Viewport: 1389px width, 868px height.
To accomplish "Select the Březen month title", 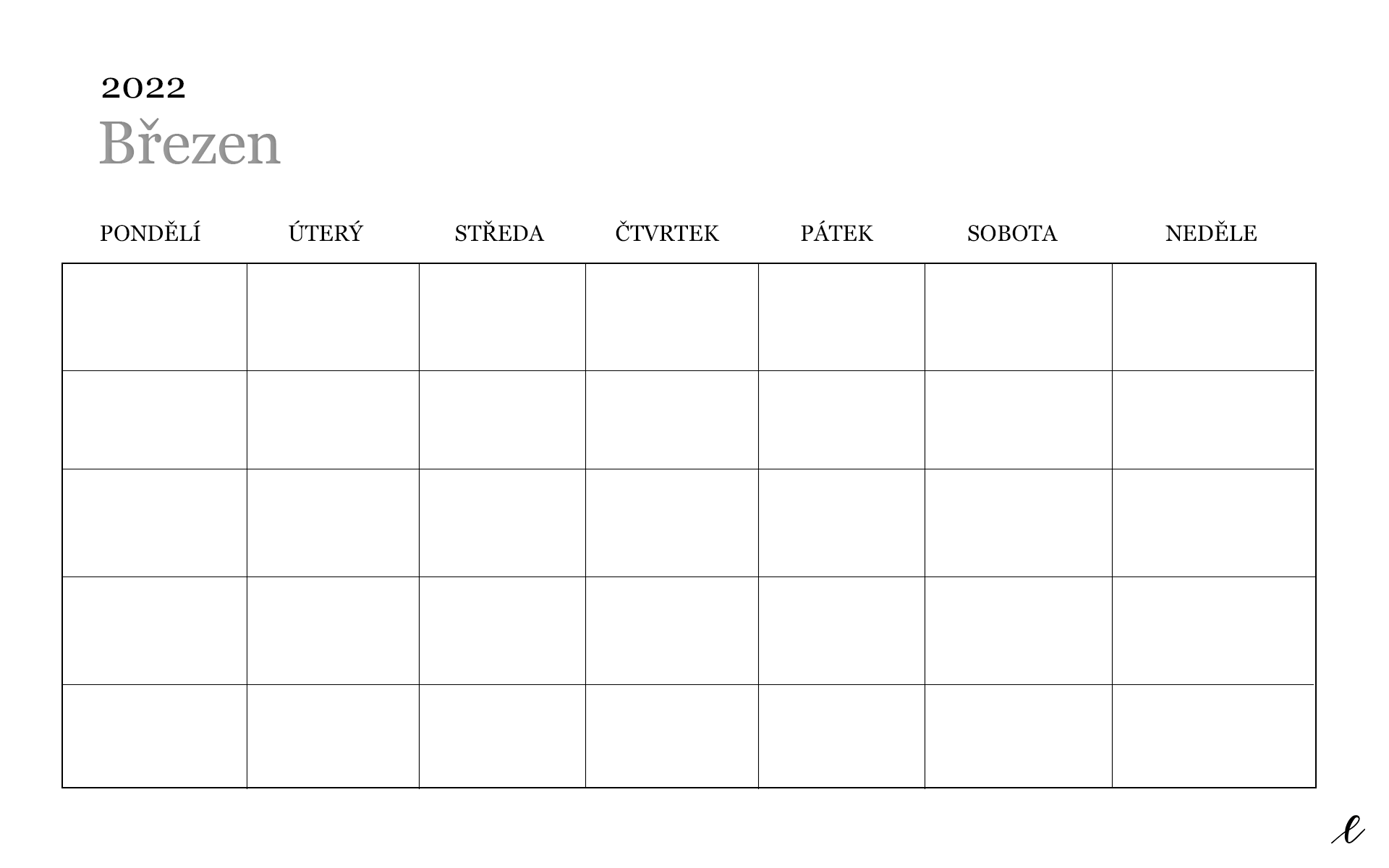I will (190, 142).
